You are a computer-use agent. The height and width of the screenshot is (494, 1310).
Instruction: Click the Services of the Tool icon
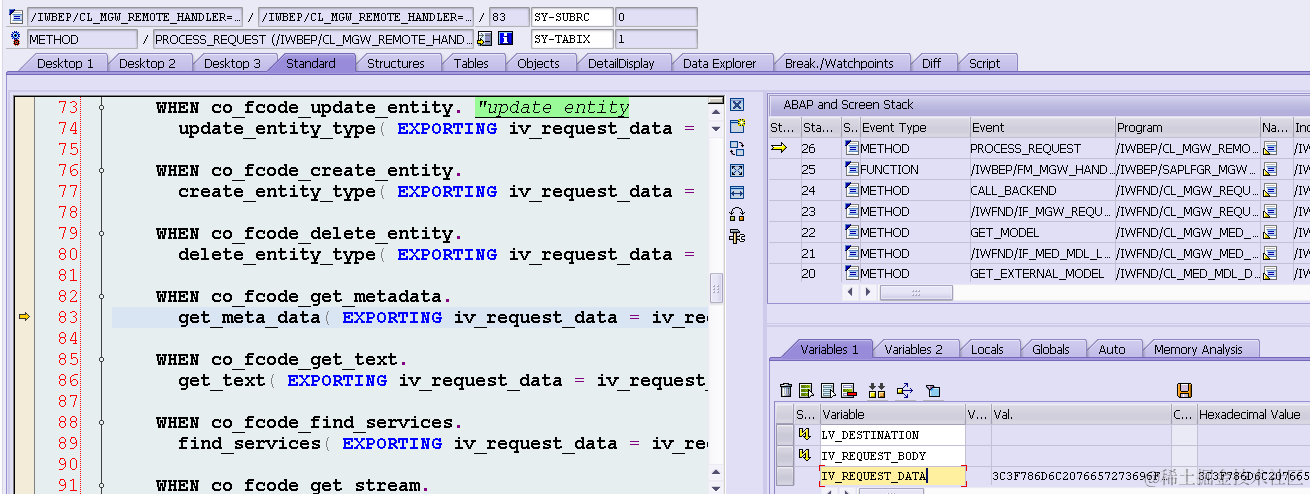737,214
